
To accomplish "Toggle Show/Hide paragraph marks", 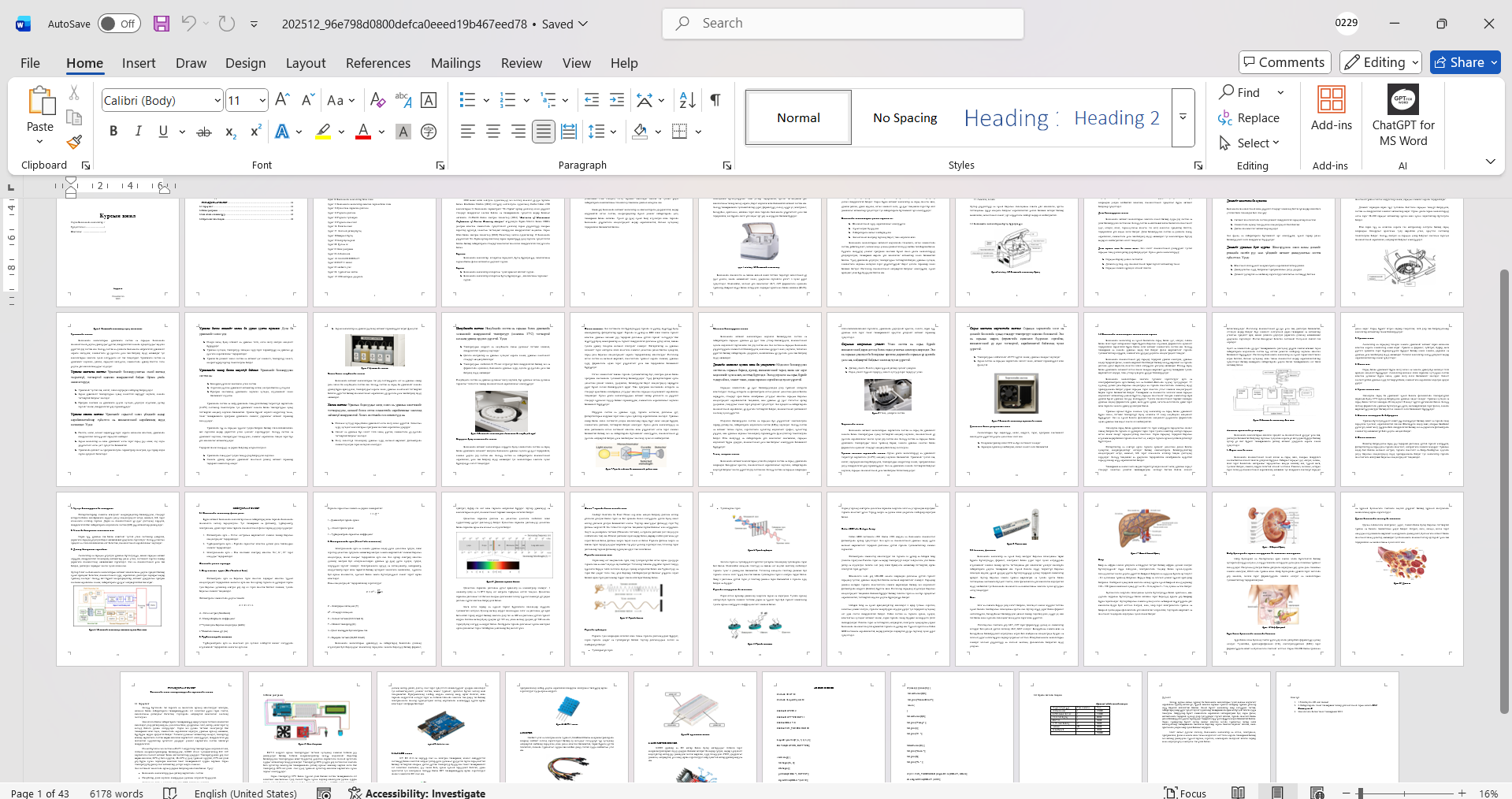I will [715, 100].
